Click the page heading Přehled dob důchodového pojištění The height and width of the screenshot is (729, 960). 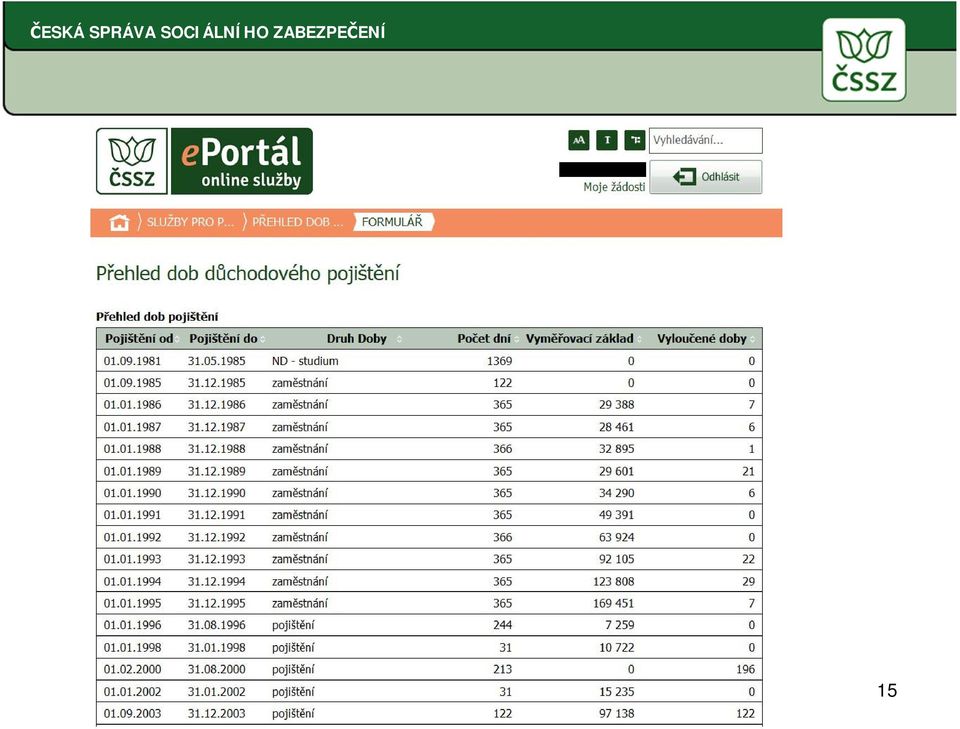[x=248, y=274]
